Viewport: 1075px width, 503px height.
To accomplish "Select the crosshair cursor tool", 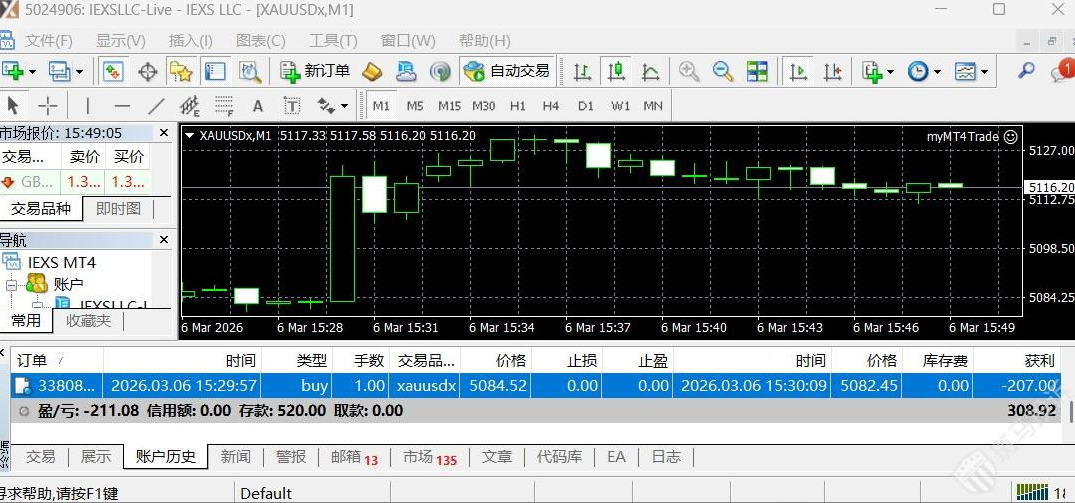I will (47, 106).
